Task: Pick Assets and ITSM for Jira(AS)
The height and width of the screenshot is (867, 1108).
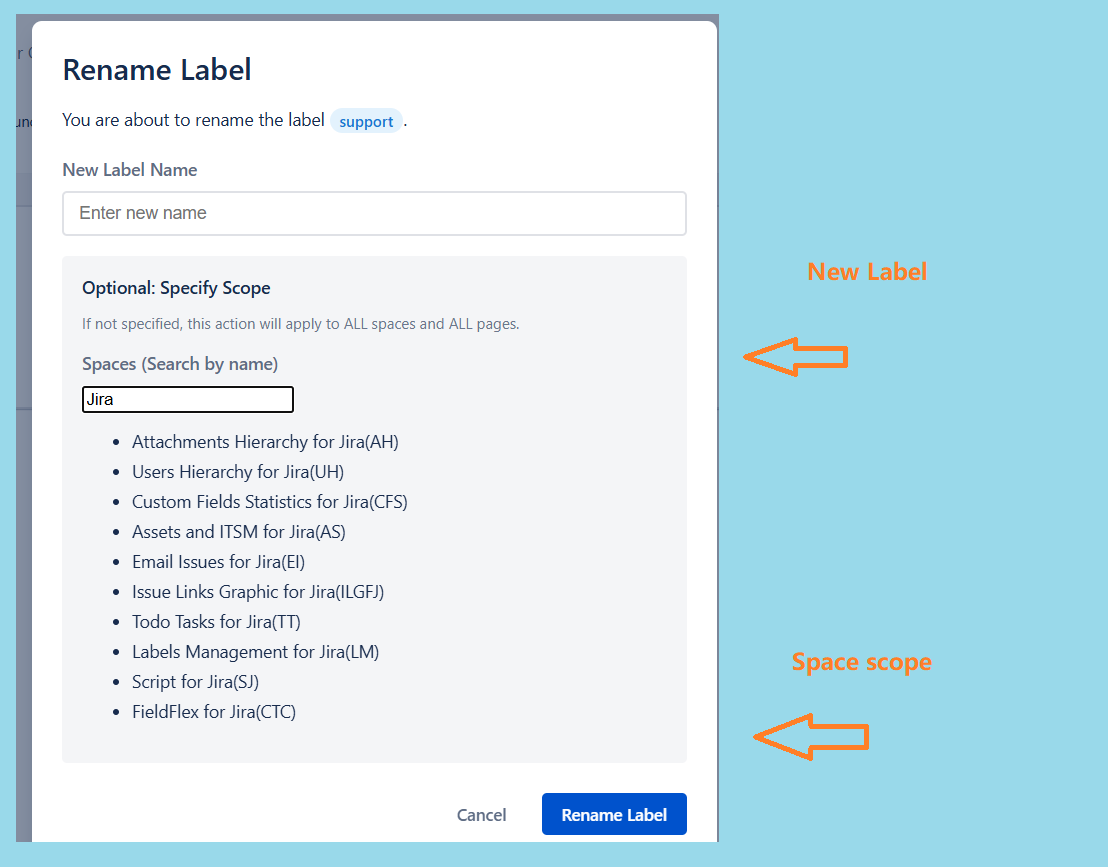Action: pyautogui.click(x=238, y=531)
